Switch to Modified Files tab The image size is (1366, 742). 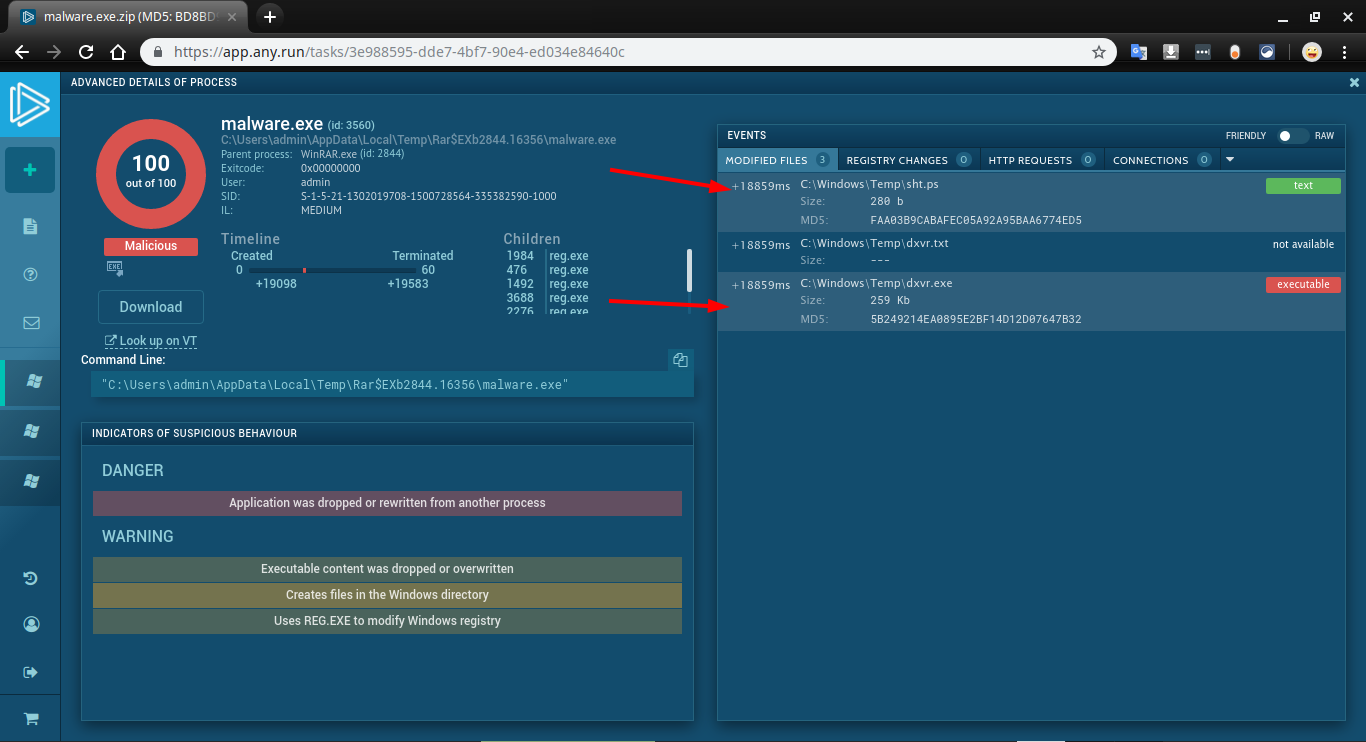pyautogui.click(x=777, y=160)
